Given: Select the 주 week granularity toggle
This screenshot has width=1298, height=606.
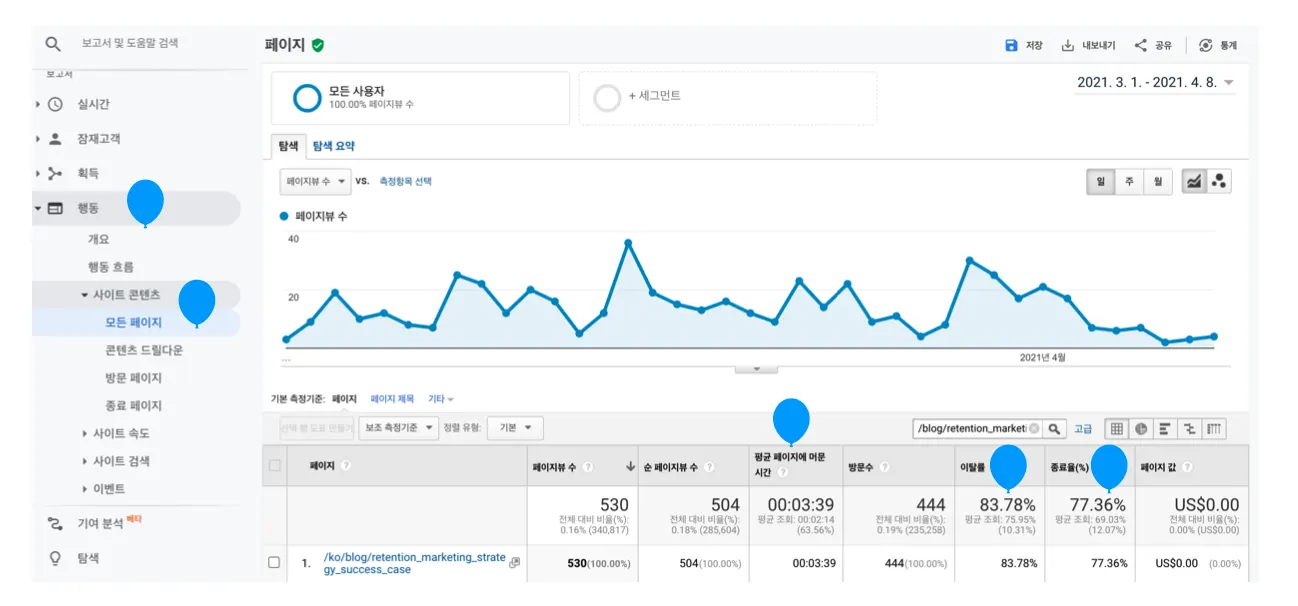Looking at the screenshot, I should click(x=1129, y=181).
